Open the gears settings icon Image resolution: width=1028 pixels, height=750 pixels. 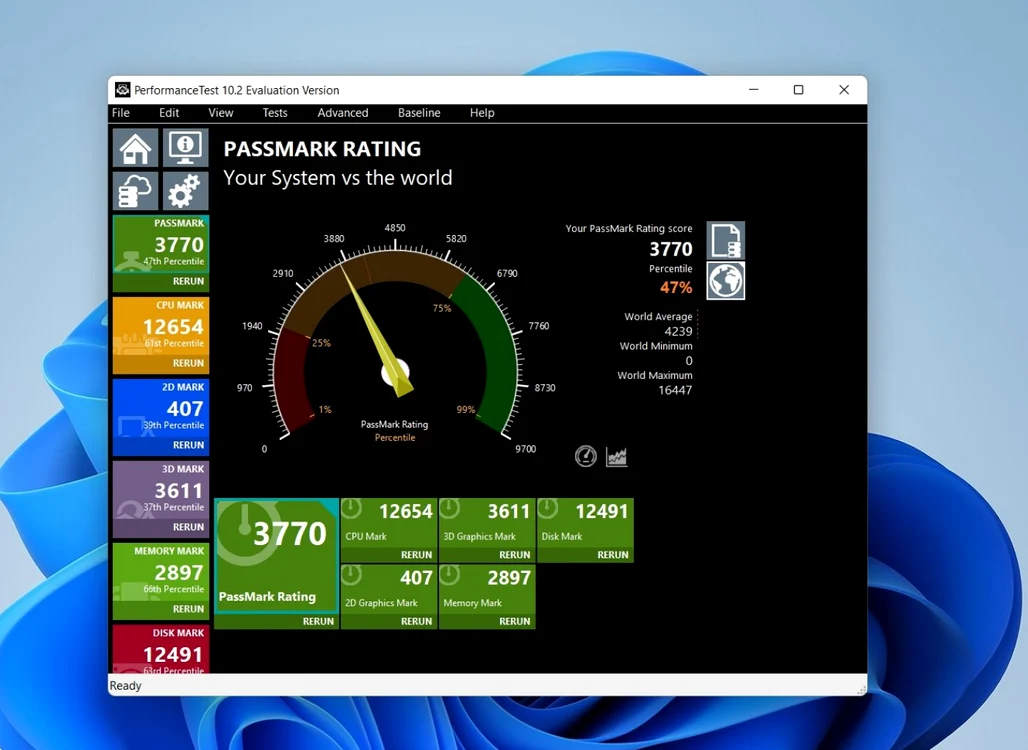(x=186, y=191)
